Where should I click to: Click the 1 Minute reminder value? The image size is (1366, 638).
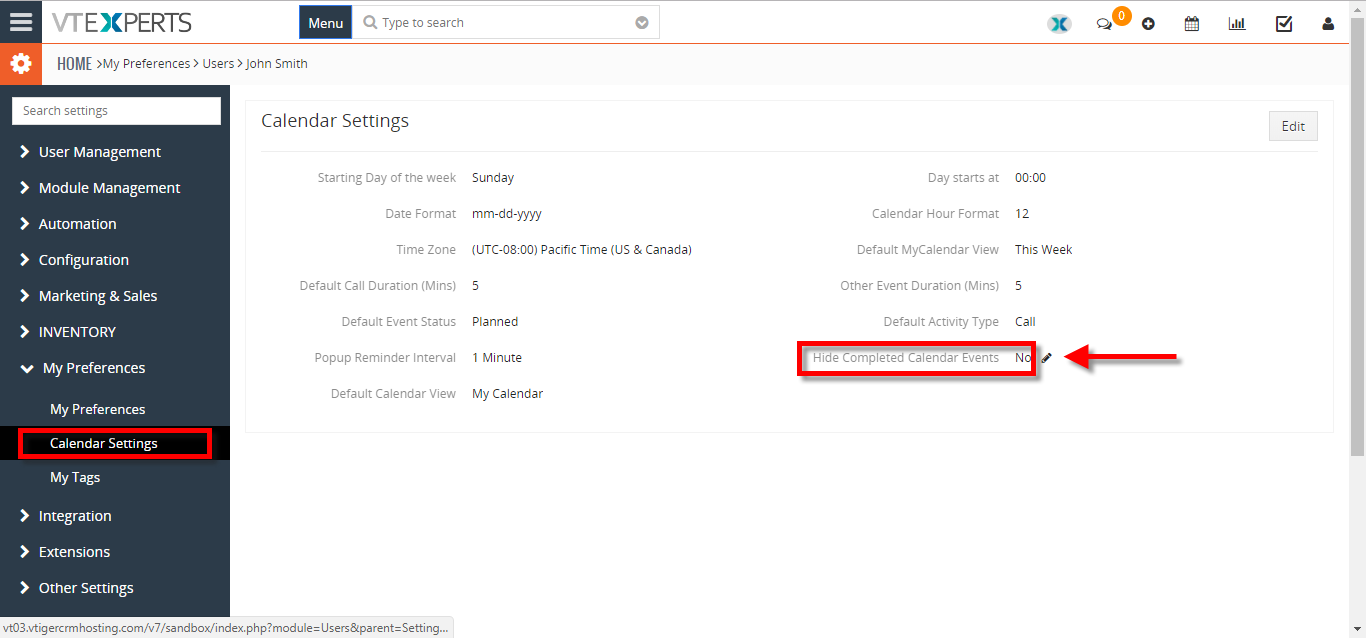pyautogui.click(x=497, y=358)
